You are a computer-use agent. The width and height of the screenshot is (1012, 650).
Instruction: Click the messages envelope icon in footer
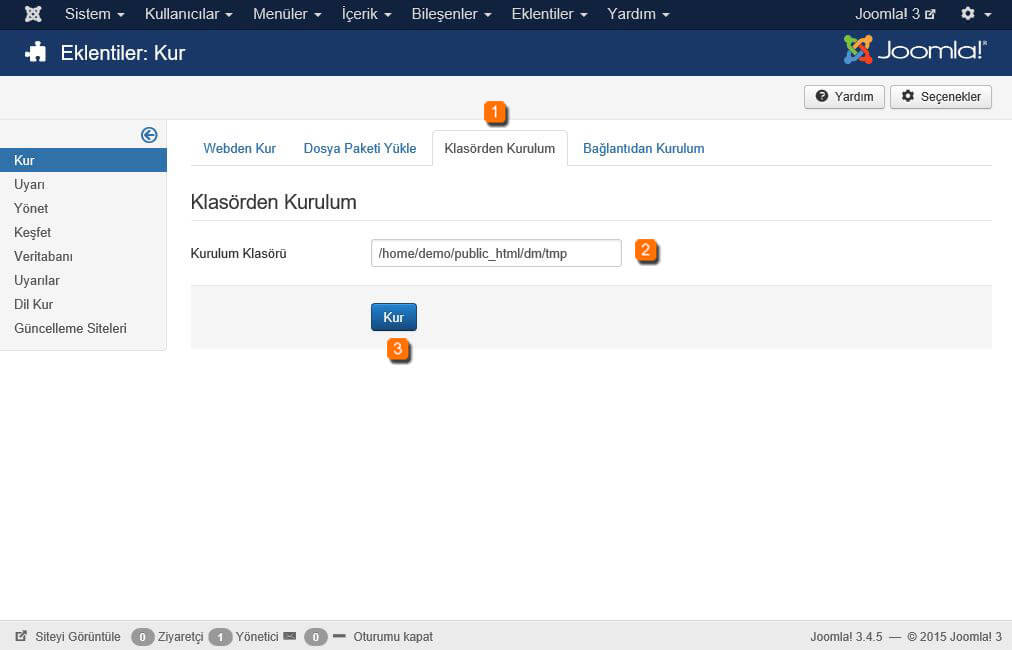click(x=290, y=636)
